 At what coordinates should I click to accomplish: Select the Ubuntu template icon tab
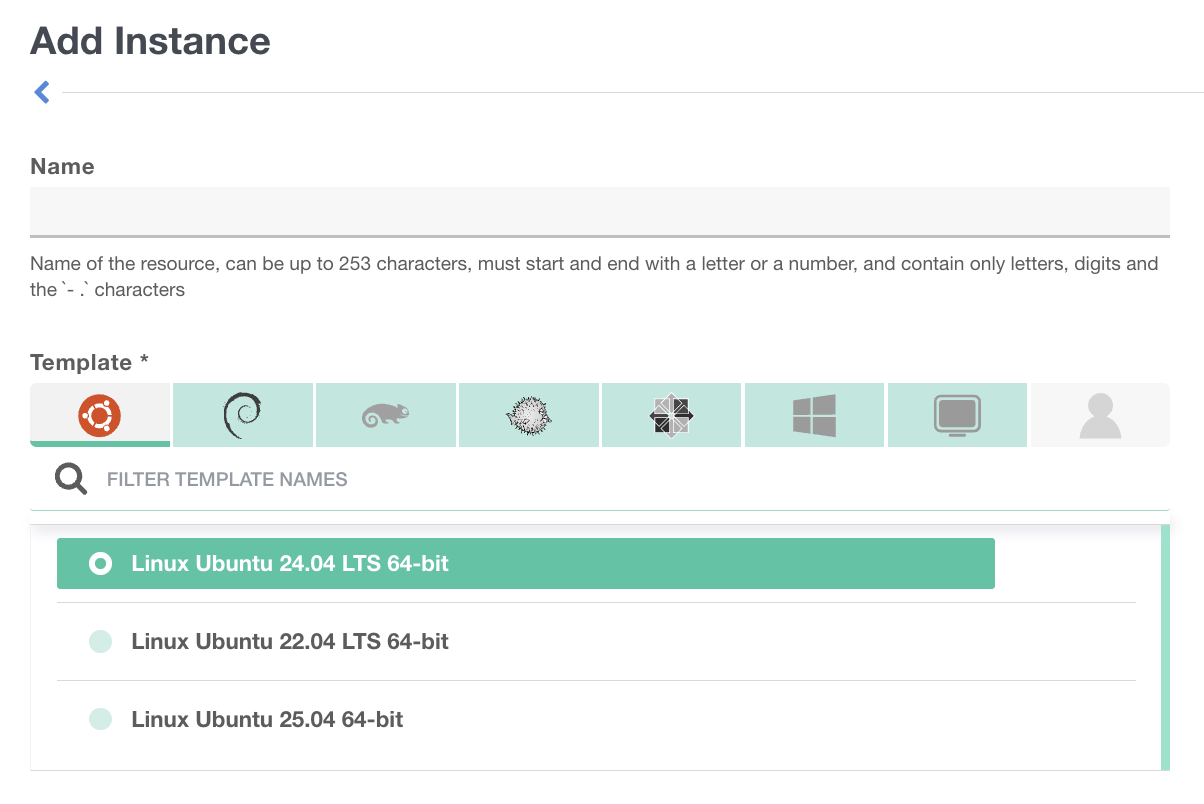pyautogui.click(x=100, y=414)
